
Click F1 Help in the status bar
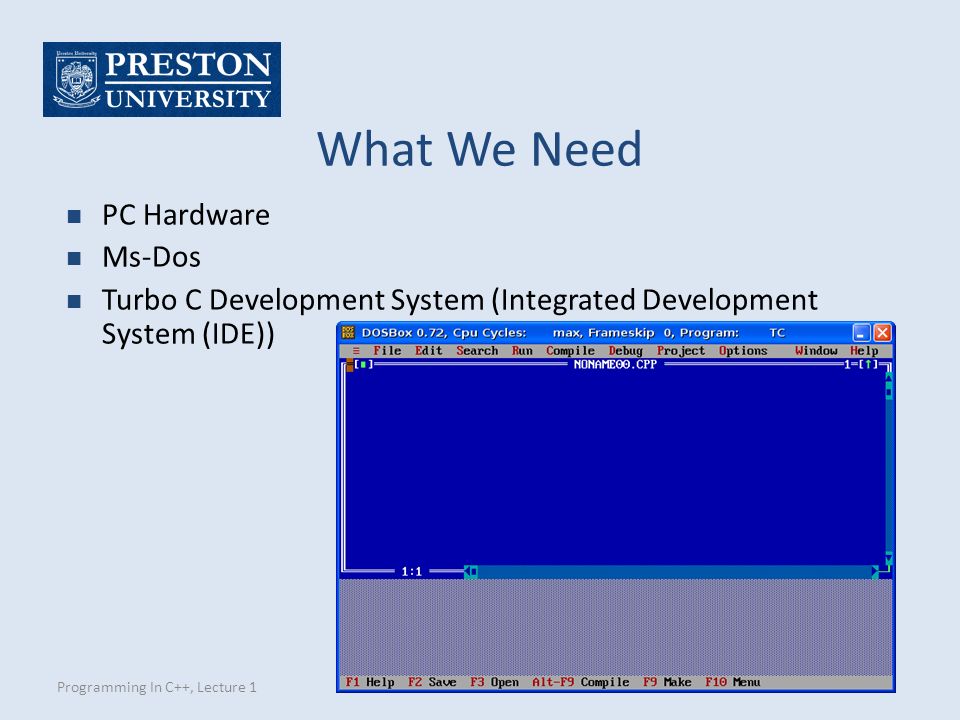[370, 682]
